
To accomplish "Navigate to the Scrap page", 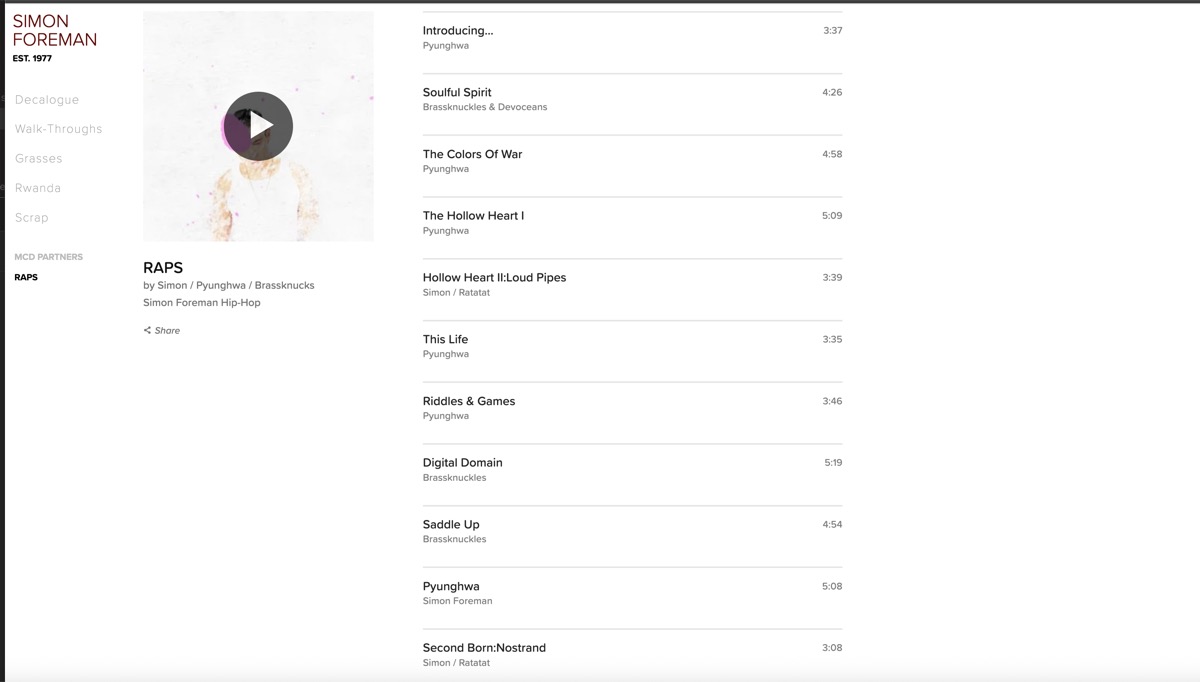I will click(32, 218).
